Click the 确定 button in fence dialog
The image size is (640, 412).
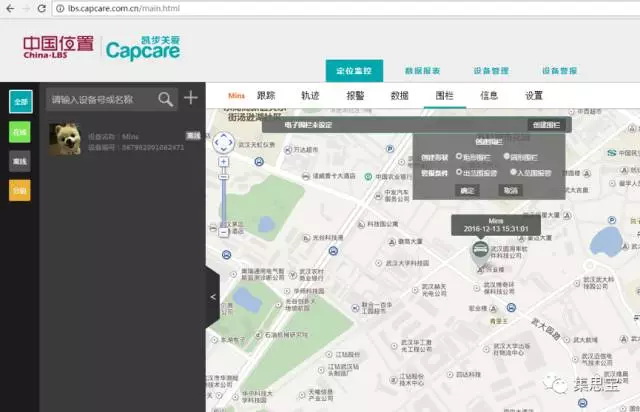467,189
